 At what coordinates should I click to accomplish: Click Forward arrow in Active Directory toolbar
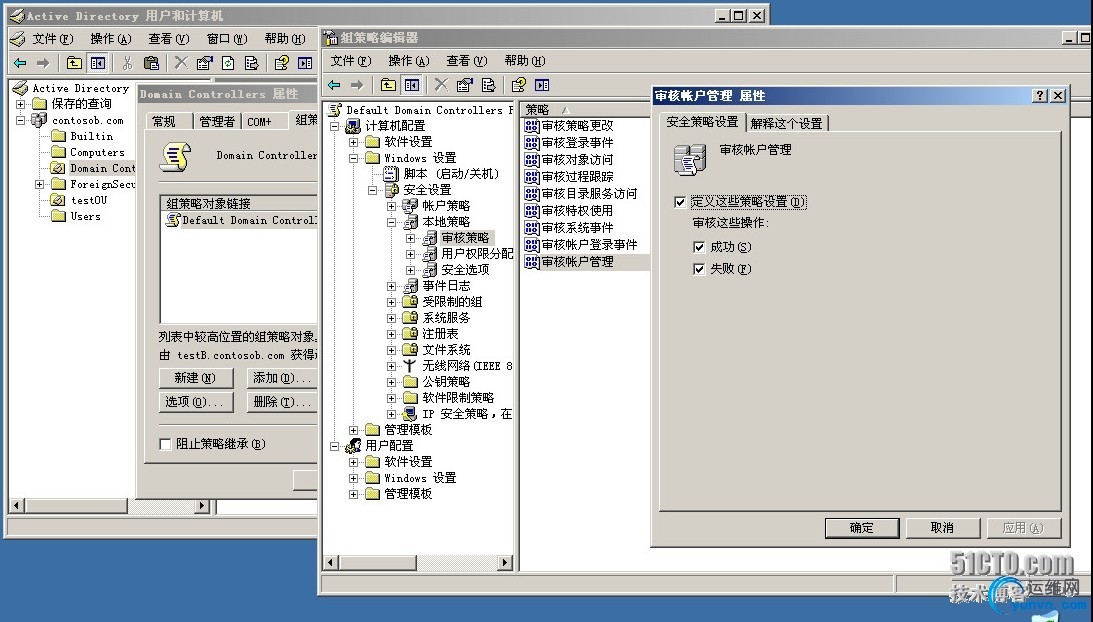point(43,63)
